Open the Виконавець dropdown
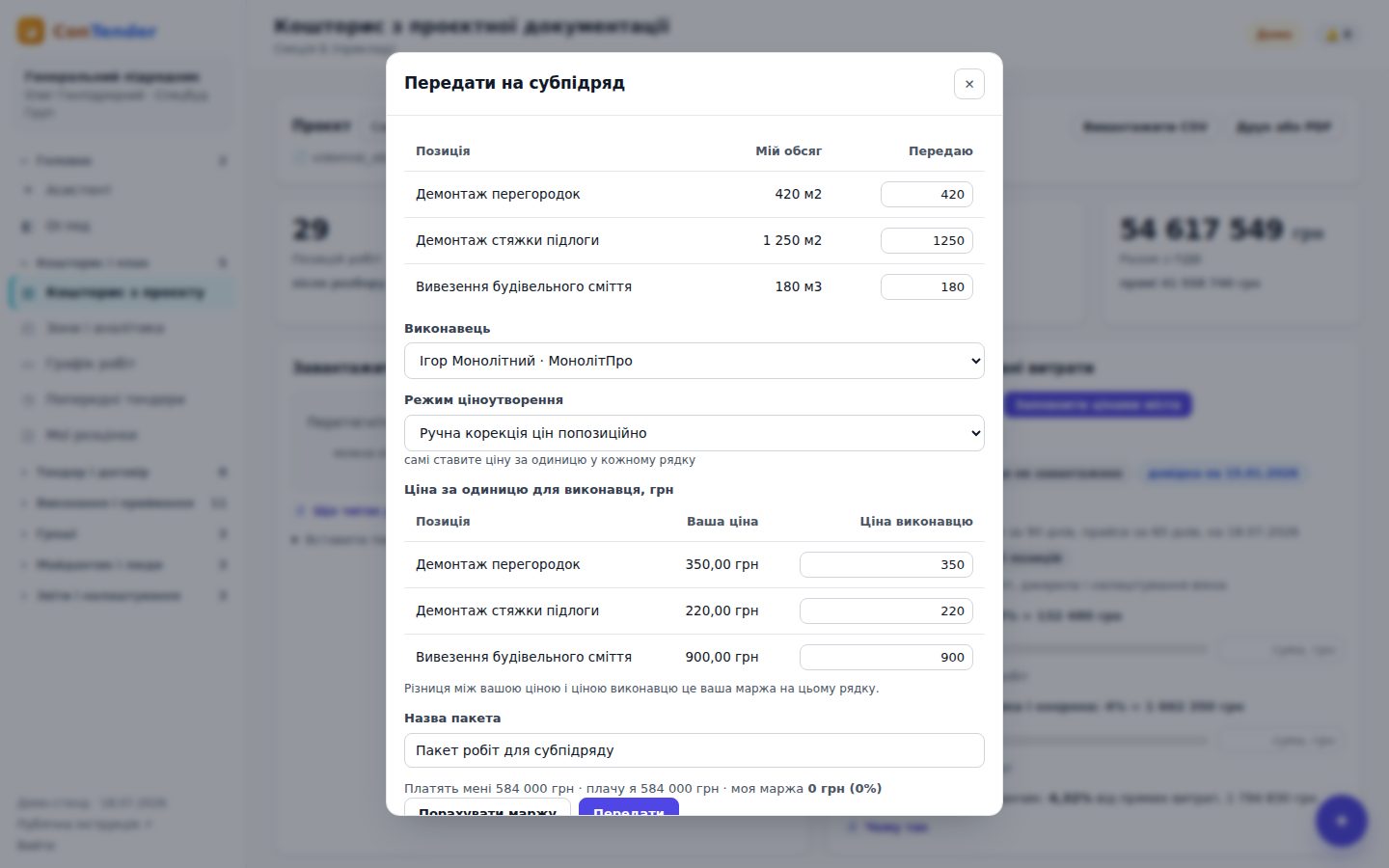 tap(694, 361)
